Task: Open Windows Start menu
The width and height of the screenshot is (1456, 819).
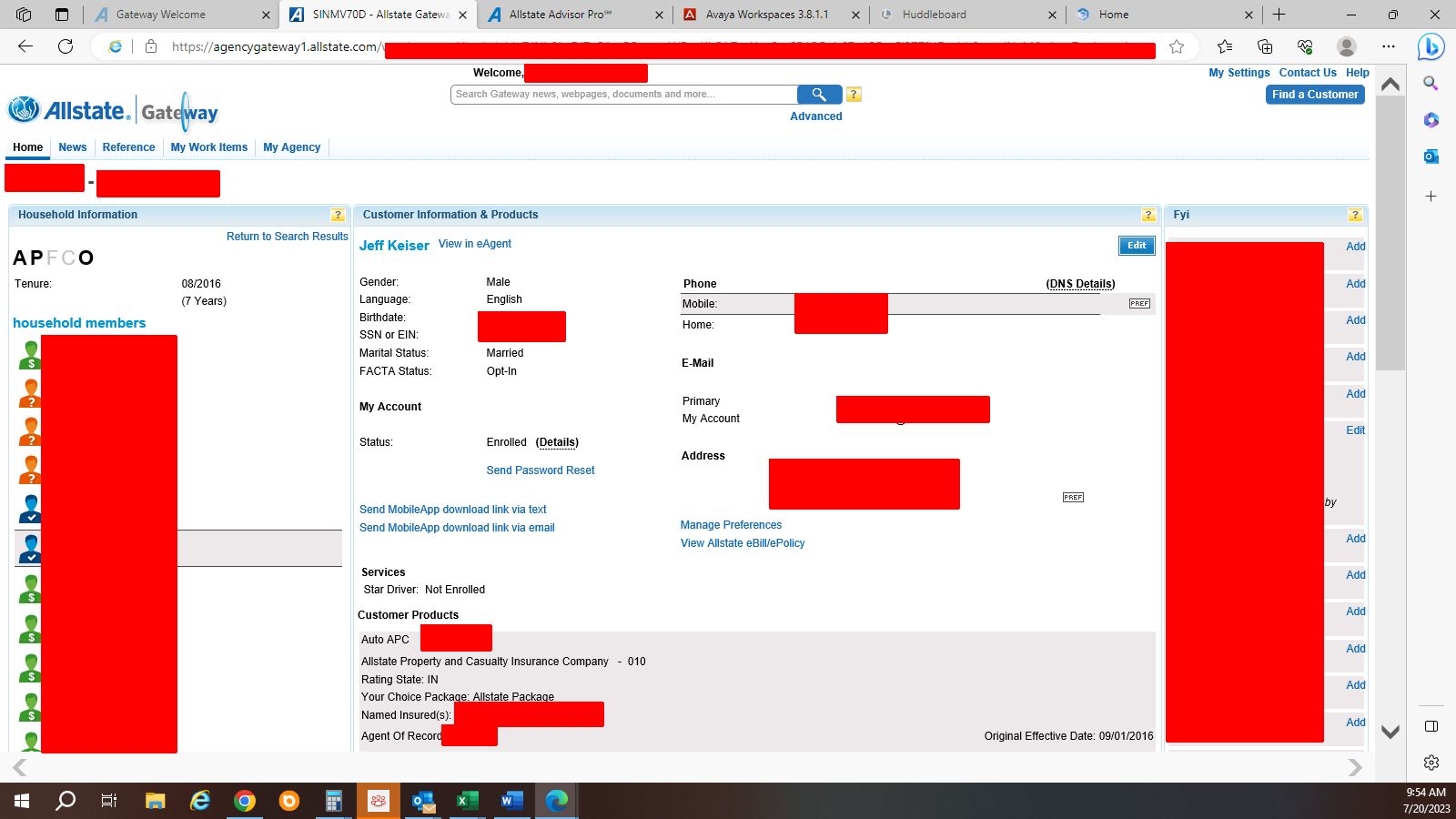Action: (x=22, y=801)
